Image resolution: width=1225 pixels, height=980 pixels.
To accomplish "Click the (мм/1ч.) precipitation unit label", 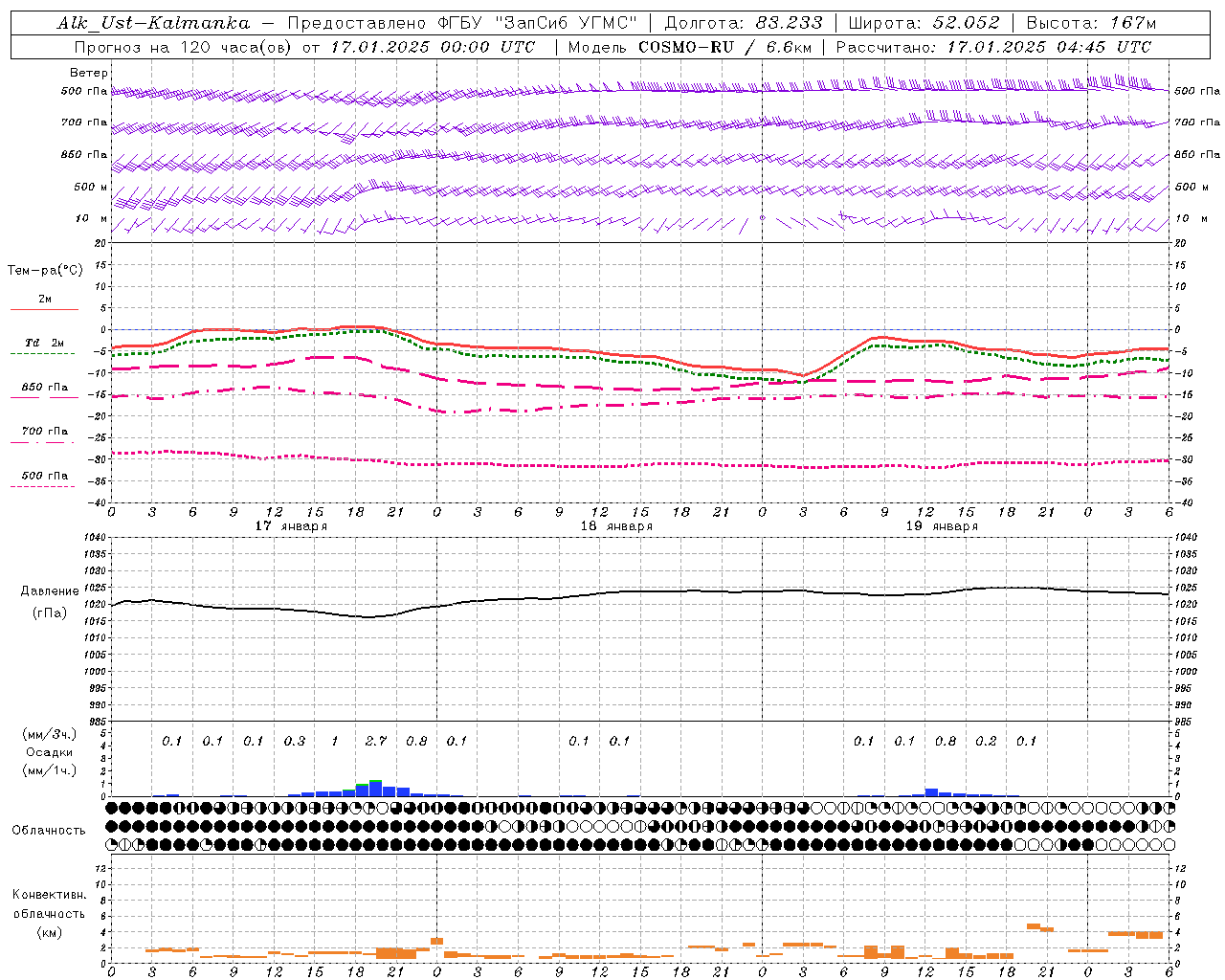I will [49, 770].
